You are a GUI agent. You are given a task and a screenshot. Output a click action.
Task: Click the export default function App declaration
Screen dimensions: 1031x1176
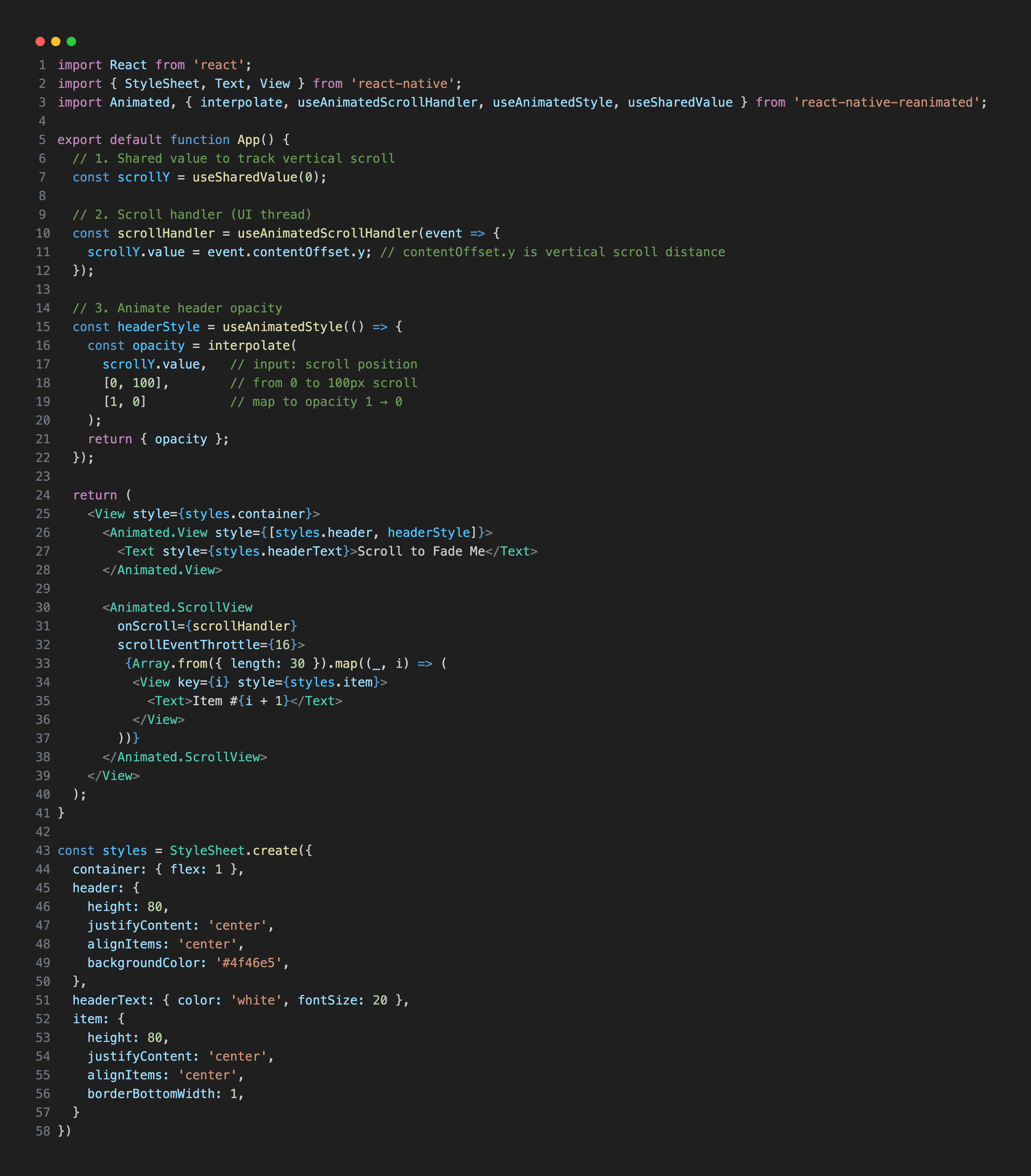(172, 139)
